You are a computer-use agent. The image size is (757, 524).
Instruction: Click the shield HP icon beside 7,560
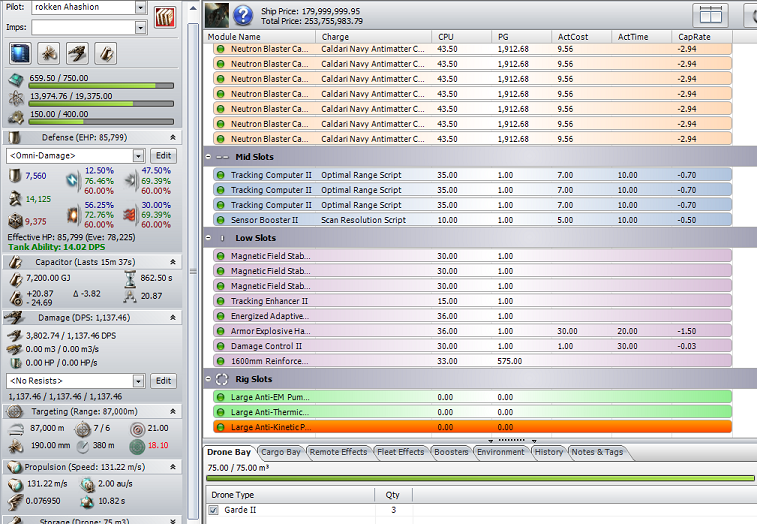click(x=15, y=176)
